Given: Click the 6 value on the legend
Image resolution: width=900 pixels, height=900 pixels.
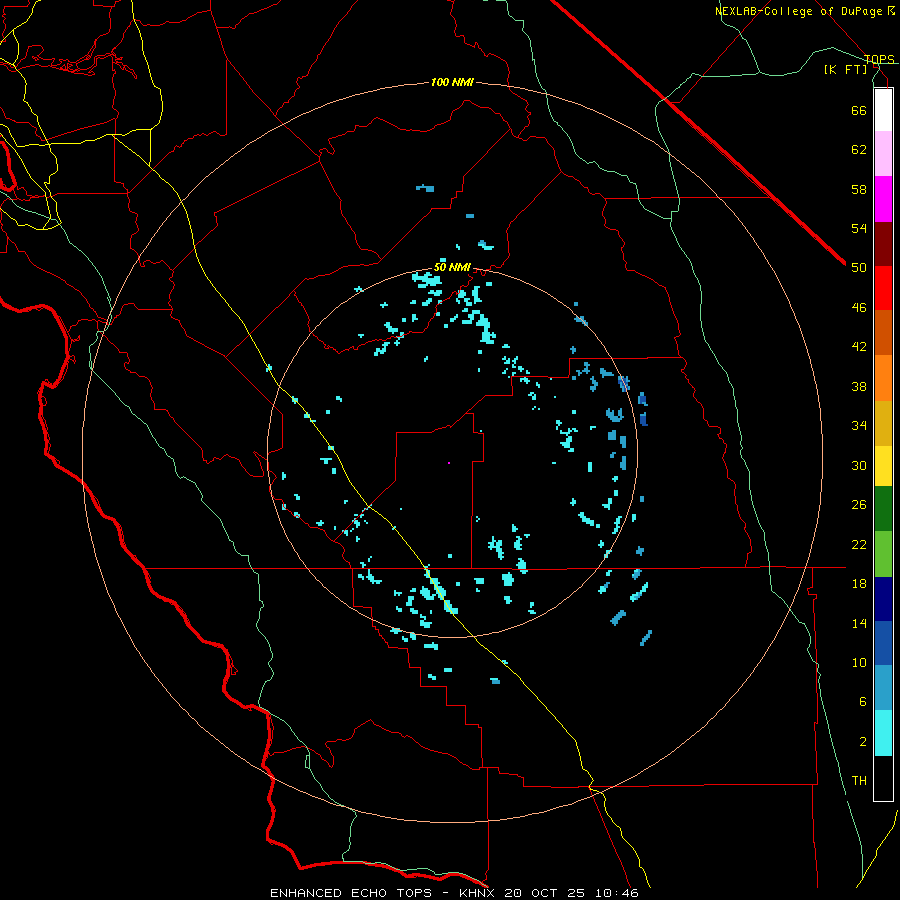Looking at the screenshot, I should pos(863,702).
